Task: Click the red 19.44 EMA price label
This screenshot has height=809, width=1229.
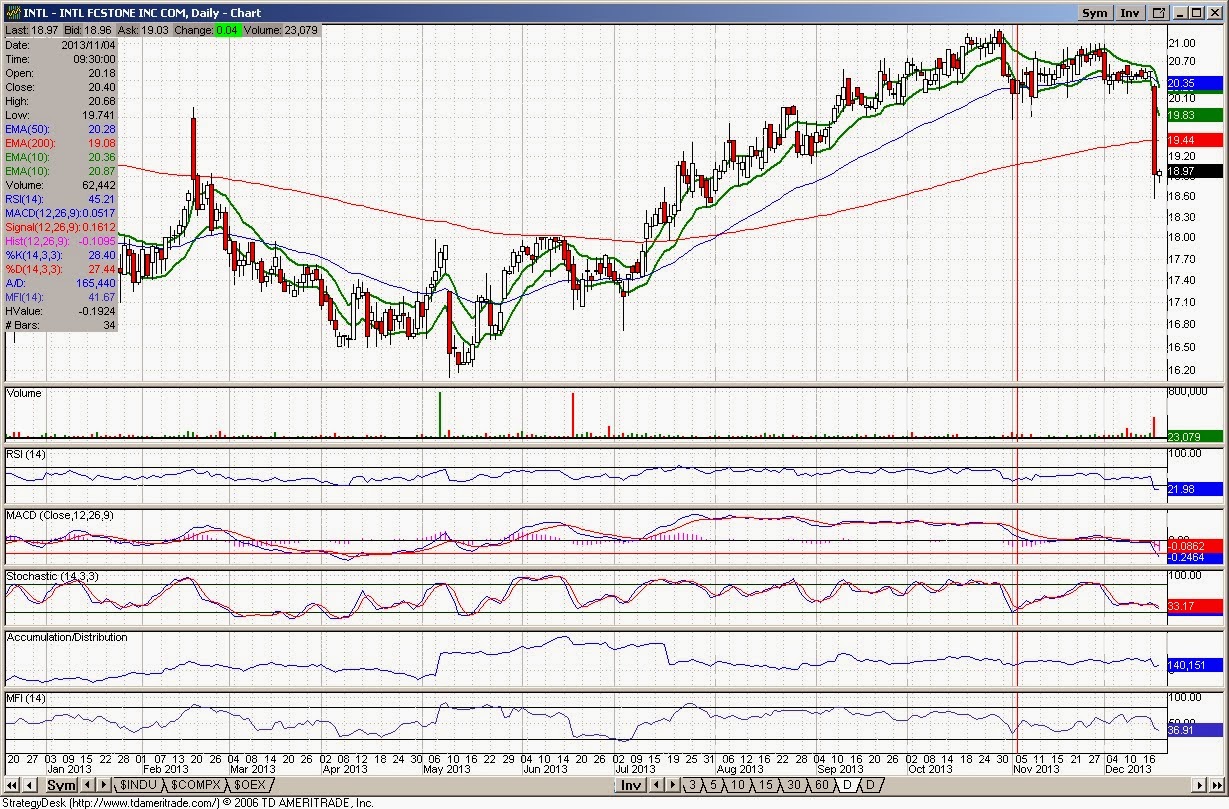Action: 1195,140
